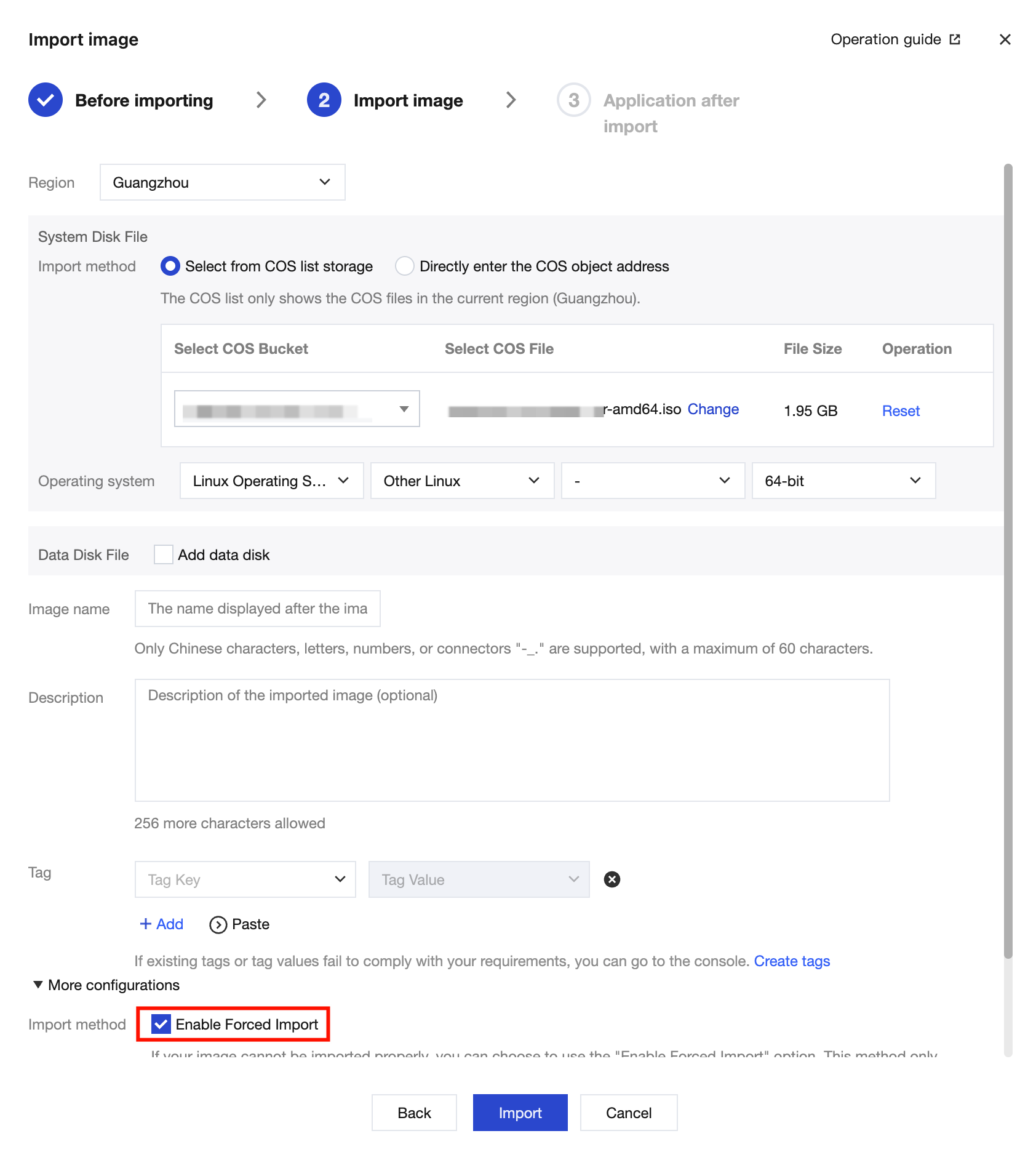
Task: Click the Paste icon beside Add
Action: (x=218, y=924)
